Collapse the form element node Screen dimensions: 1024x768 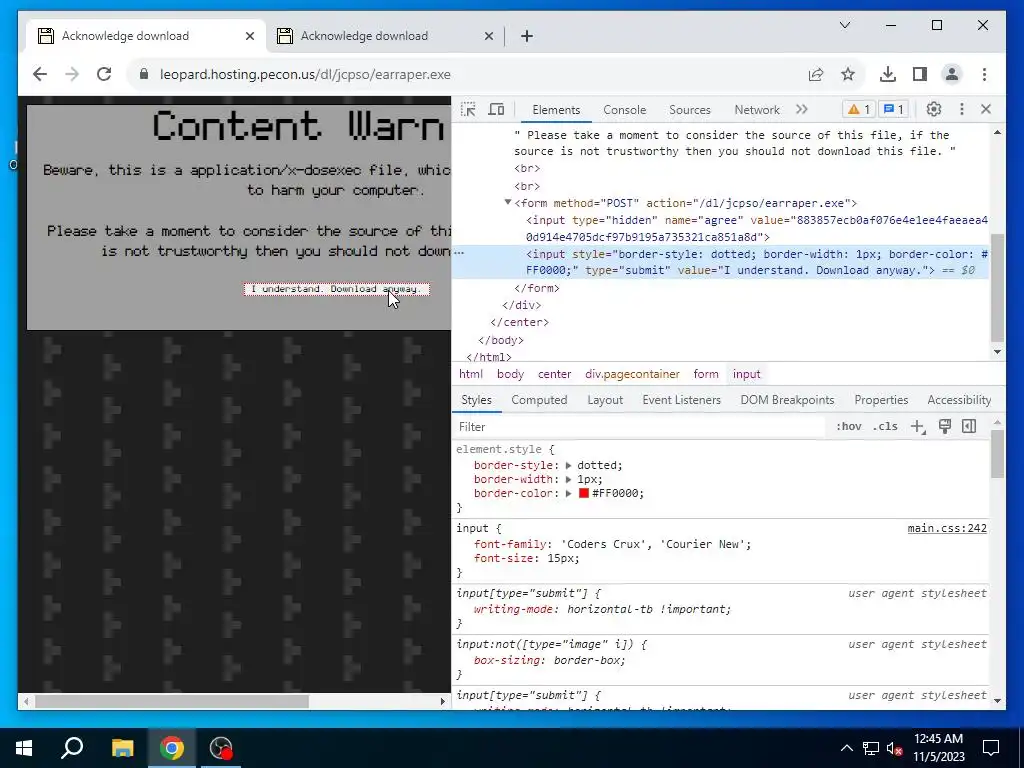pos(507,202)
